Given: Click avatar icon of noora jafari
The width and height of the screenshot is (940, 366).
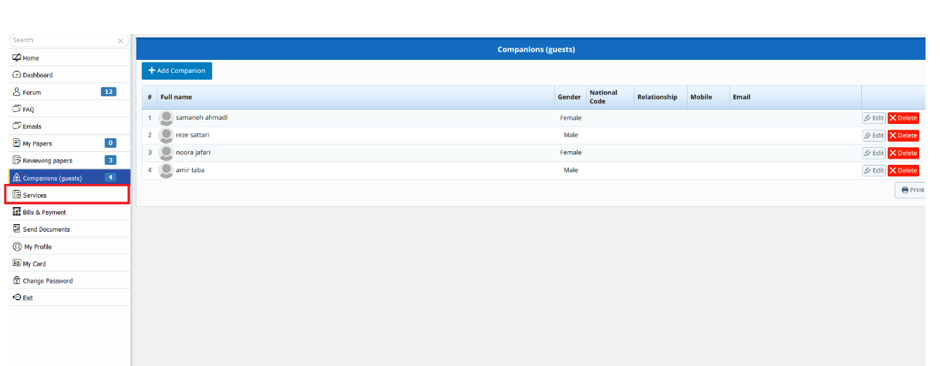Looking at the screenshot, I should [x=166, y=153].
